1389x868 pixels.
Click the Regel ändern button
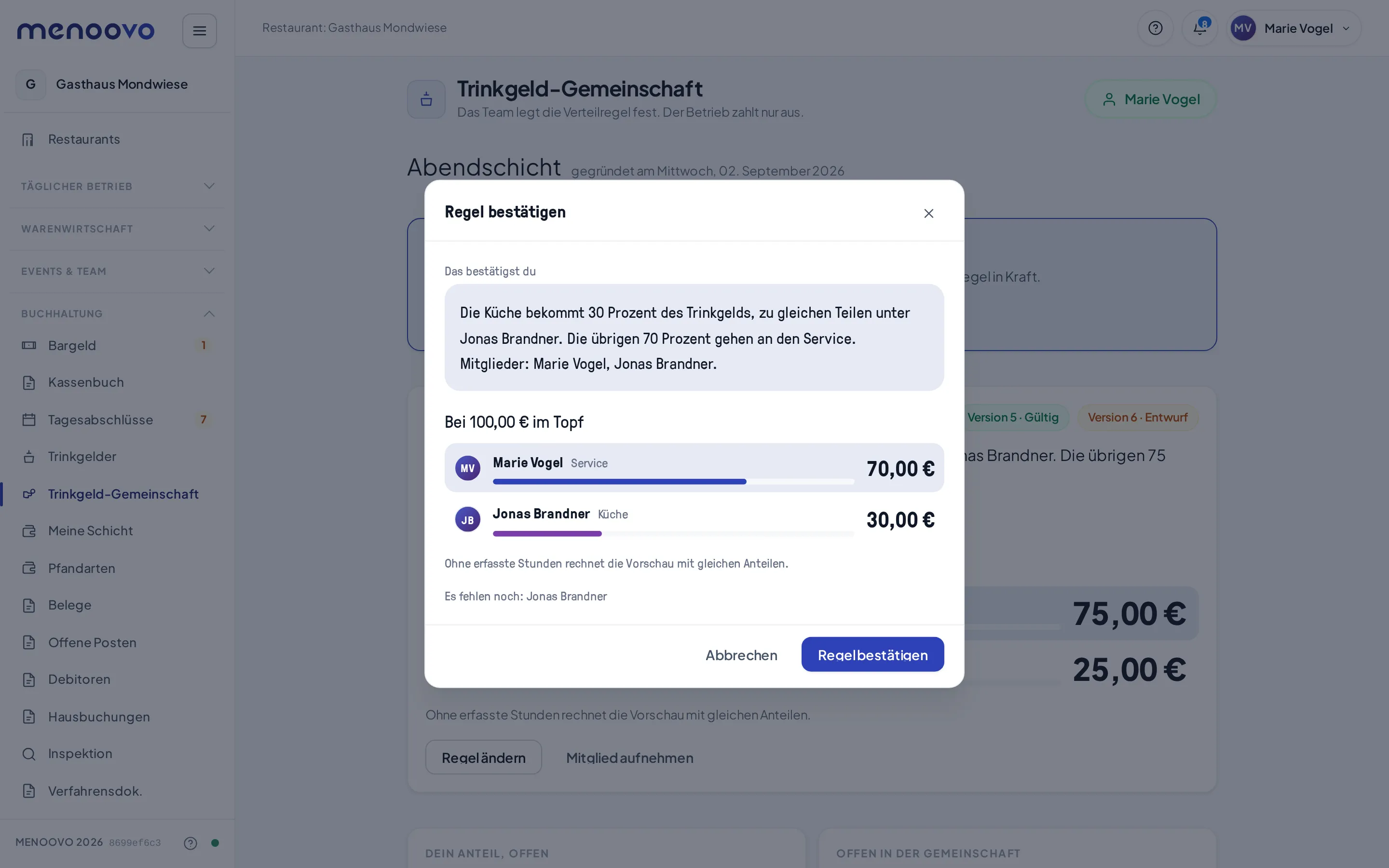(483, 757)
